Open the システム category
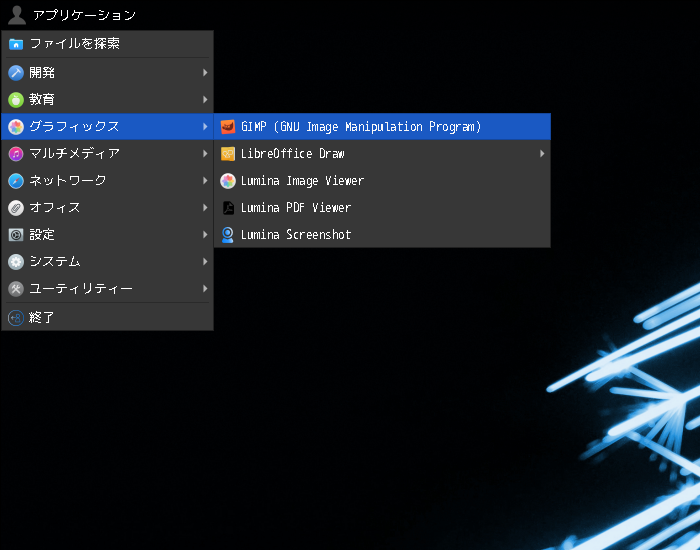The width and height of the screenshot is (700, 550). point(108,262)
